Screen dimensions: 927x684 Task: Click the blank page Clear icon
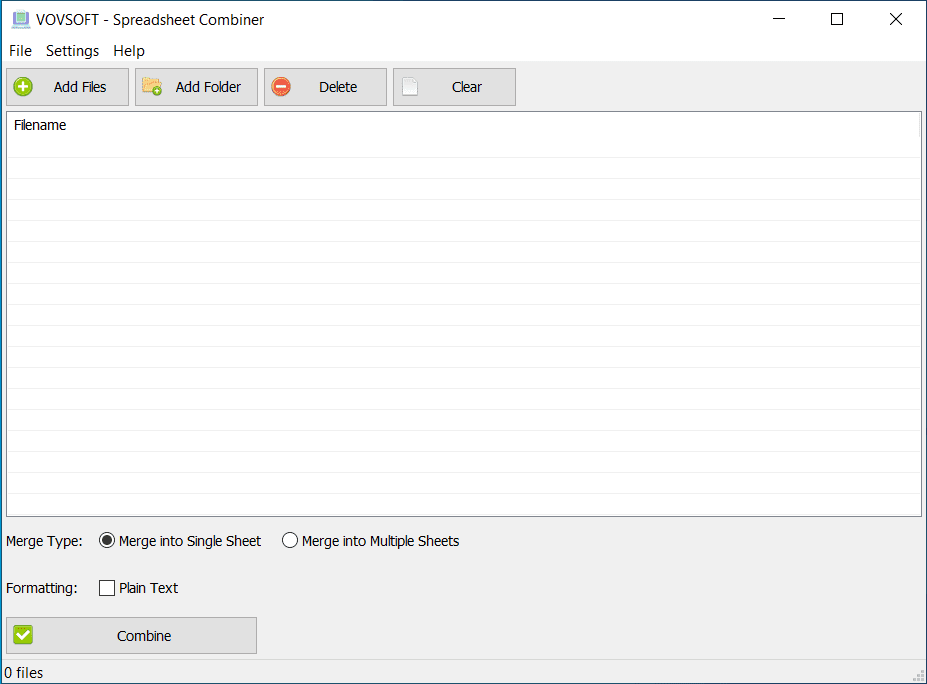point(411,87)
